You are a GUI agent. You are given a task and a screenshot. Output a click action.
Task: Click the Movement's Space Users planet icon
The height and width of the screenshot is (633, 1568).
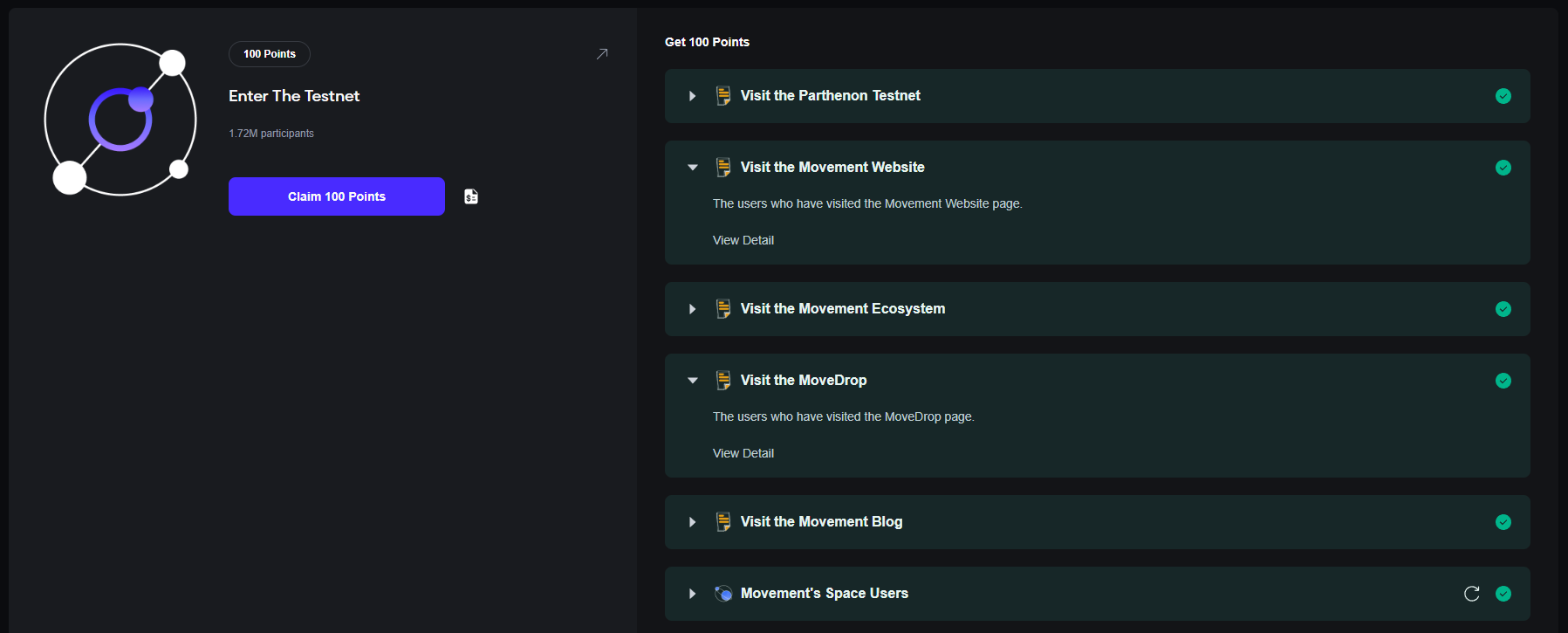723,594
